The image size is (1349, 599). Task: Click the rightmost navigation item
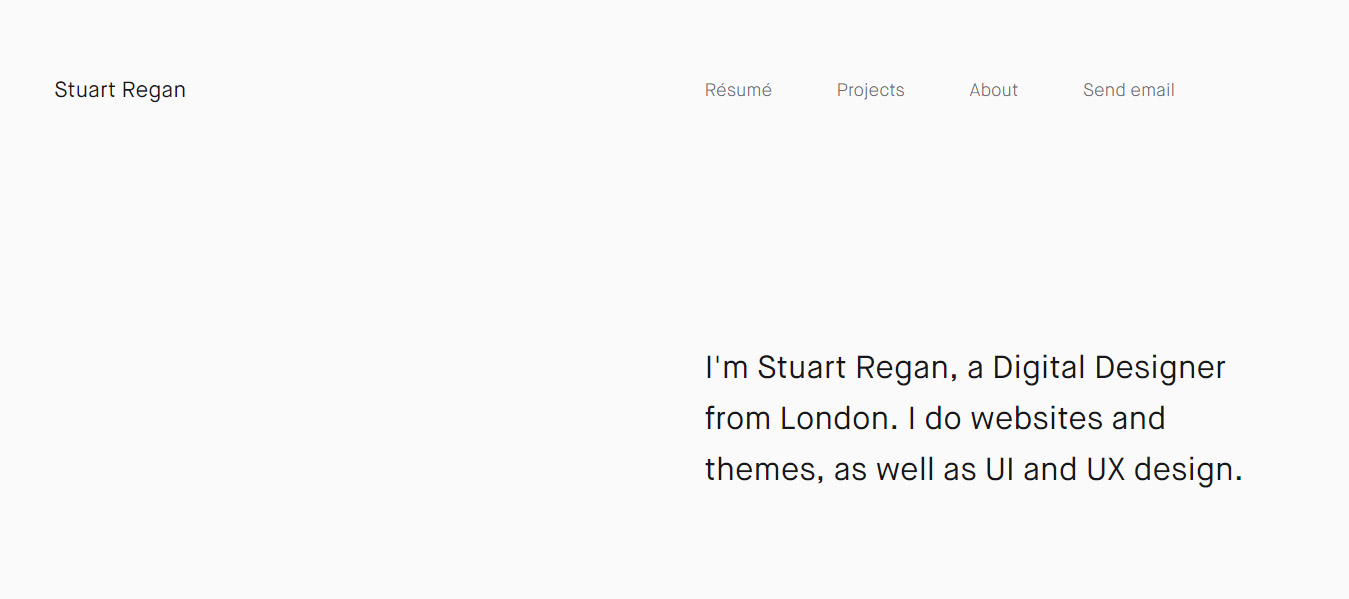[x=1128, y=90]
